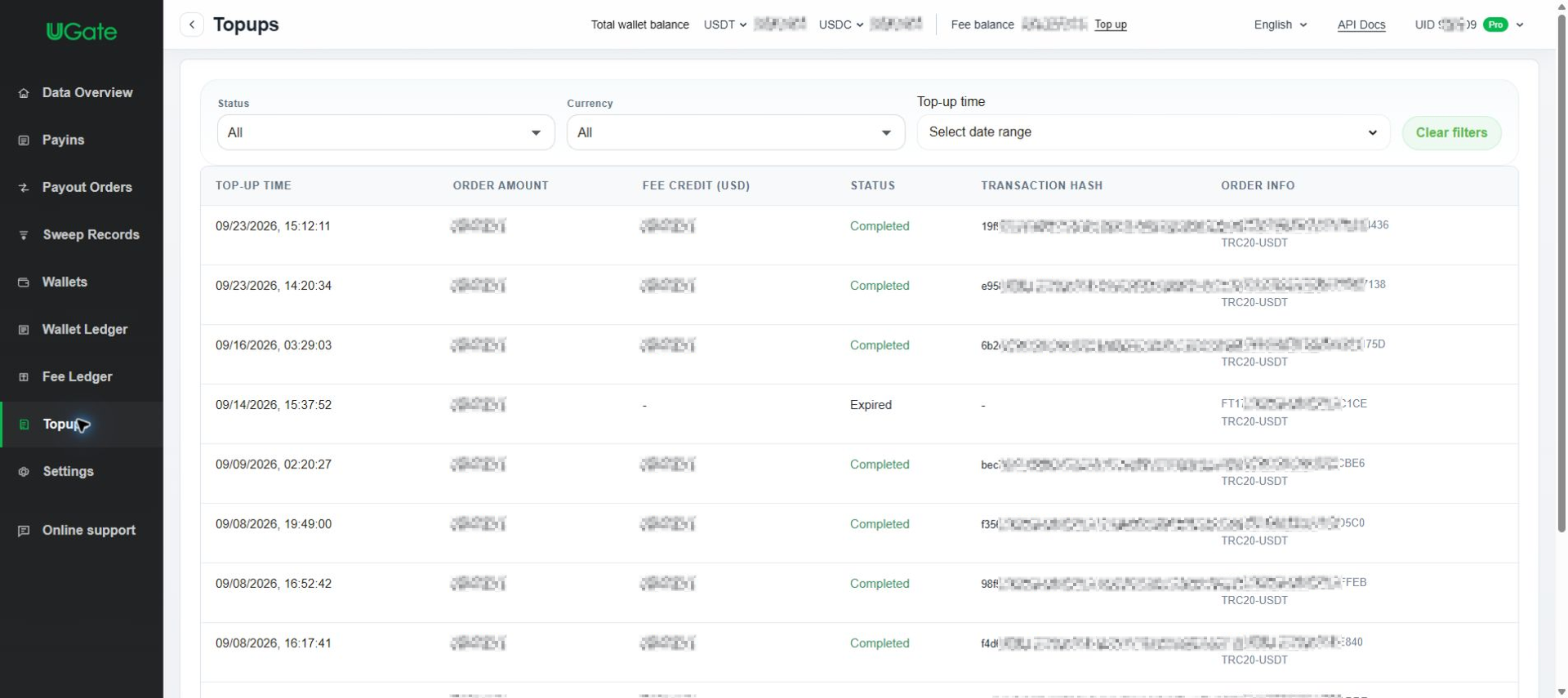Click the TOP-UP TIME column header
This screenshot has height=698, width=1568.
[253, 185]
